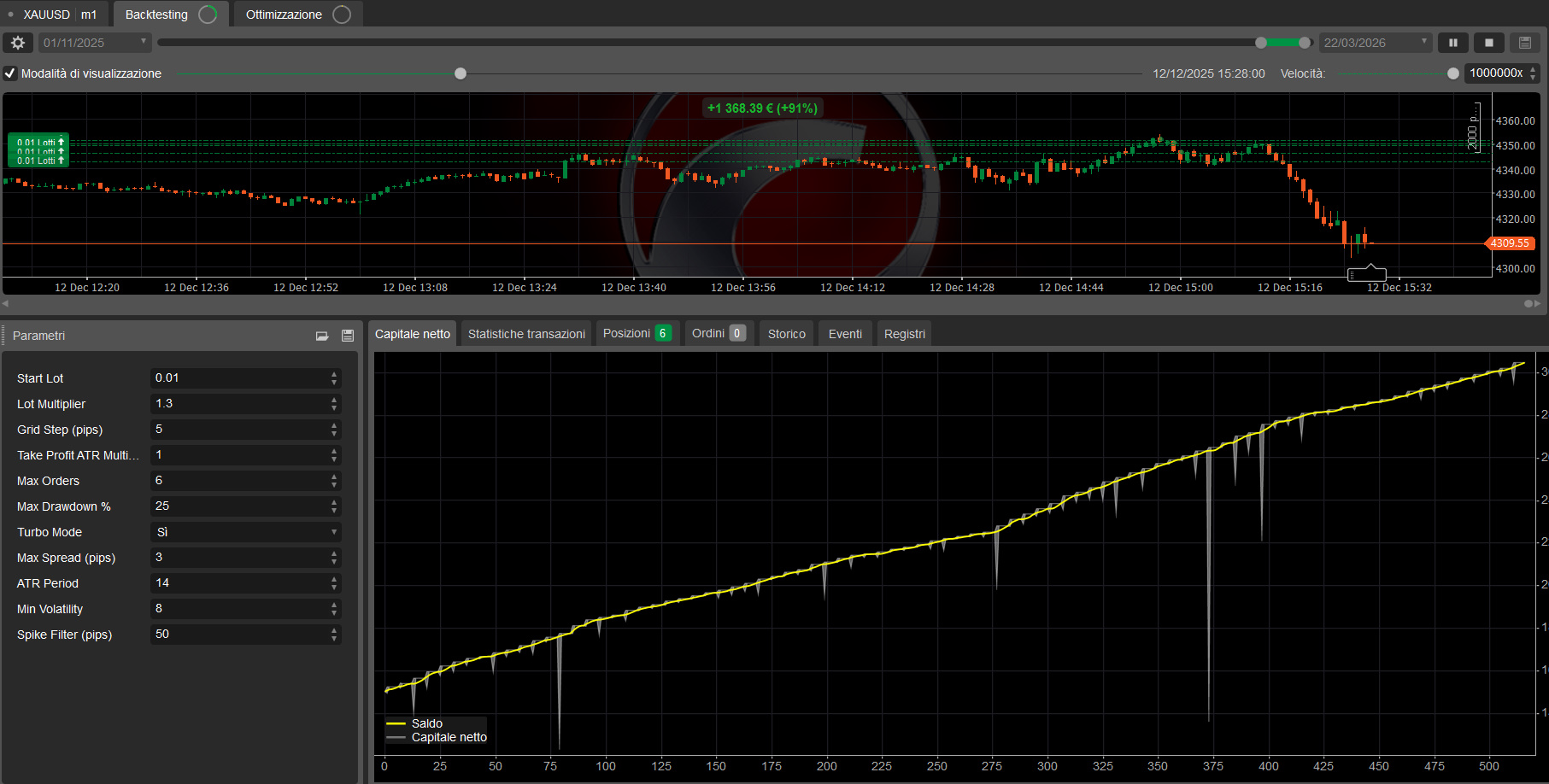Increase the Max Orders stepper value
This screenshot has width=1549, height=784.
click(x=334, y=477)
